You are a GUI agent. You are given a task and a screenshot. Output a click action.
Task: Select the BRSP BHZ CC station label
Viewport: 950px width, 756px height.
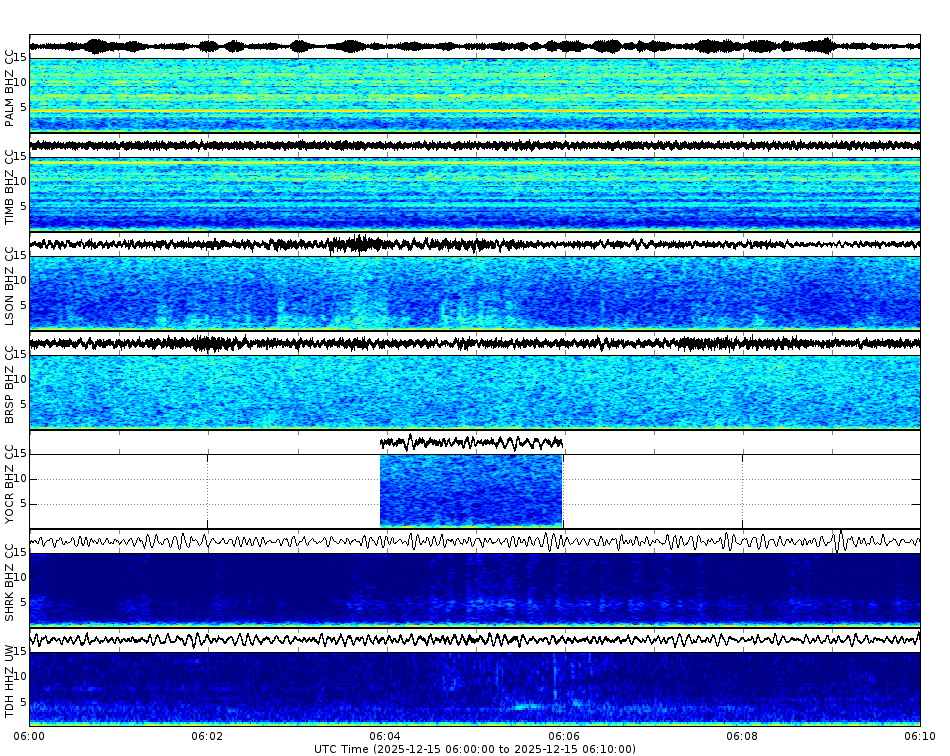point(10,385)
